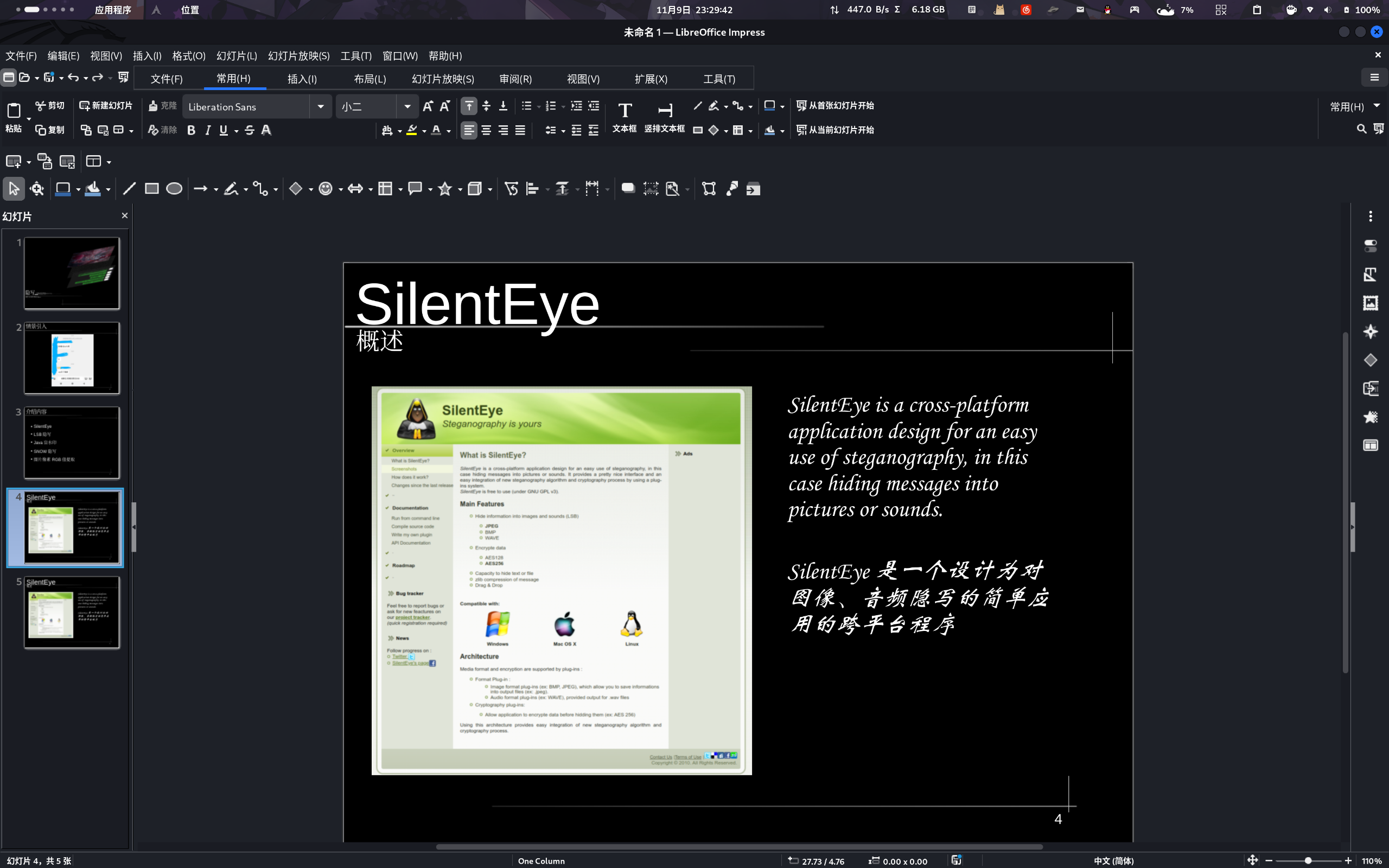Click the 复制 copy button
1389x868 pixels.
click(x=50, y=130)
